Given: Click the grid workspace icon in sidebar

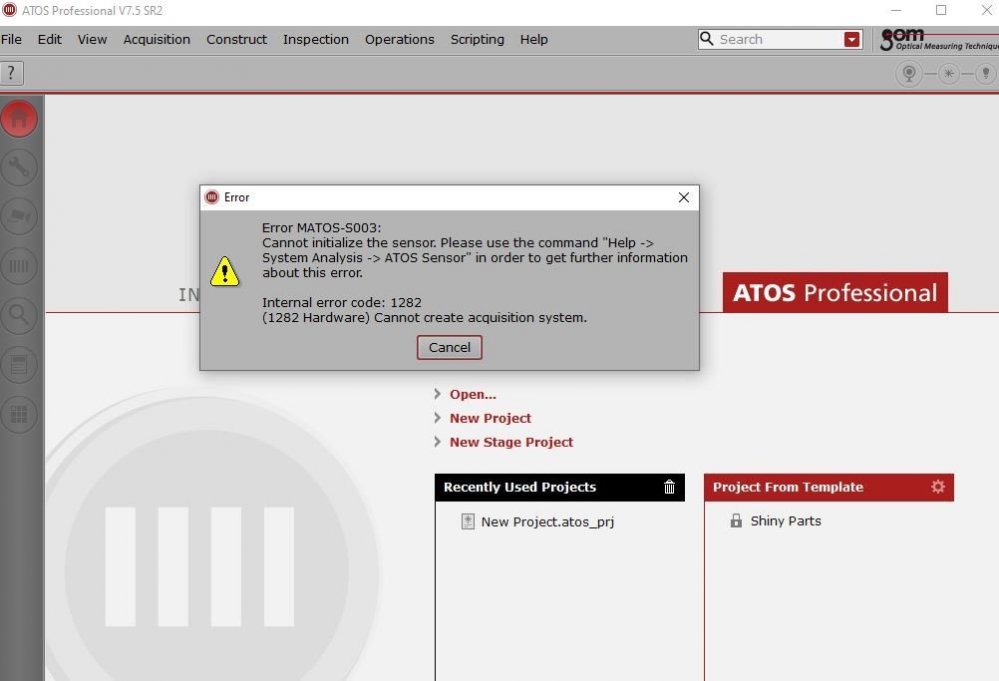Looking at the screenshot, I should click(x=19, y=414).
